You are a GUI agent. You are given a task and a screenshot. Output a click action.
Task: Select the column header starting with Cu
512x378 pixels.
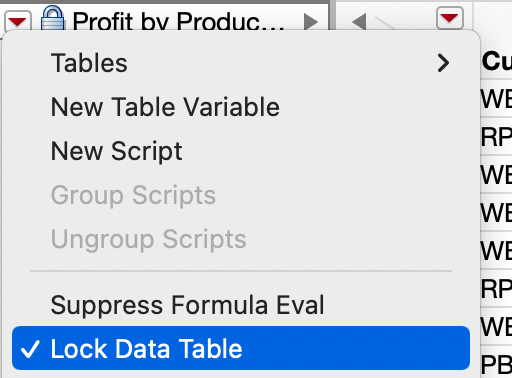[497, 61]
